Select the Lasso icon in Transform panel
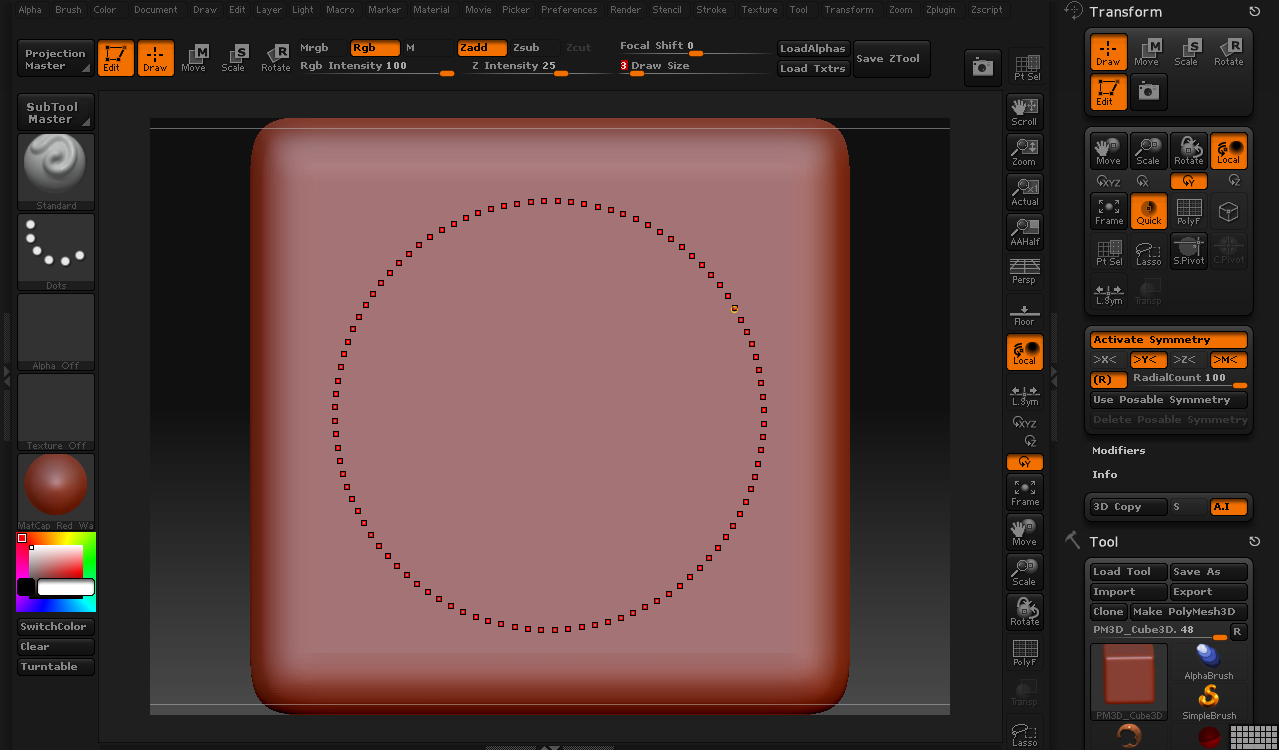Viewport: 1279px width, 750px height. pyautogui.click(x=1148, y=251)
